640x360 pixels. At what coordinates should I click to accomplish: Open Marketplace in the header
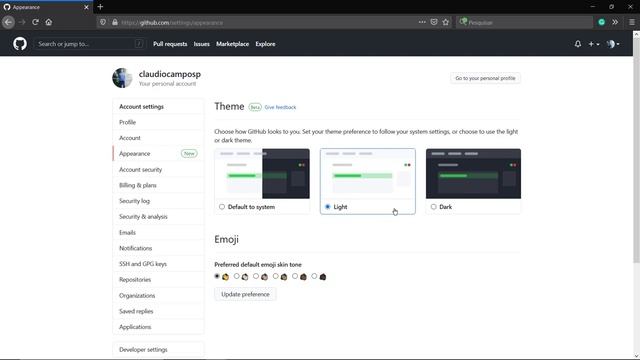pos(232,44)
